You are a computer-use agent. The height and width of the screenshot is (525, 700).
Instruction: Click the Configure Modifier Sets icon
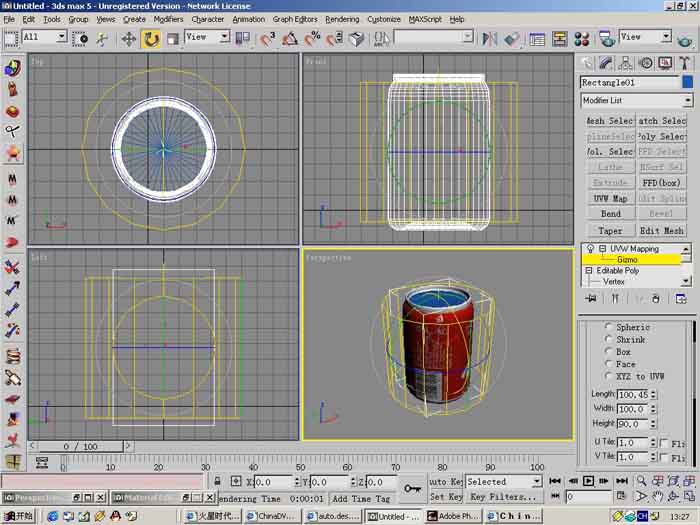681,299
